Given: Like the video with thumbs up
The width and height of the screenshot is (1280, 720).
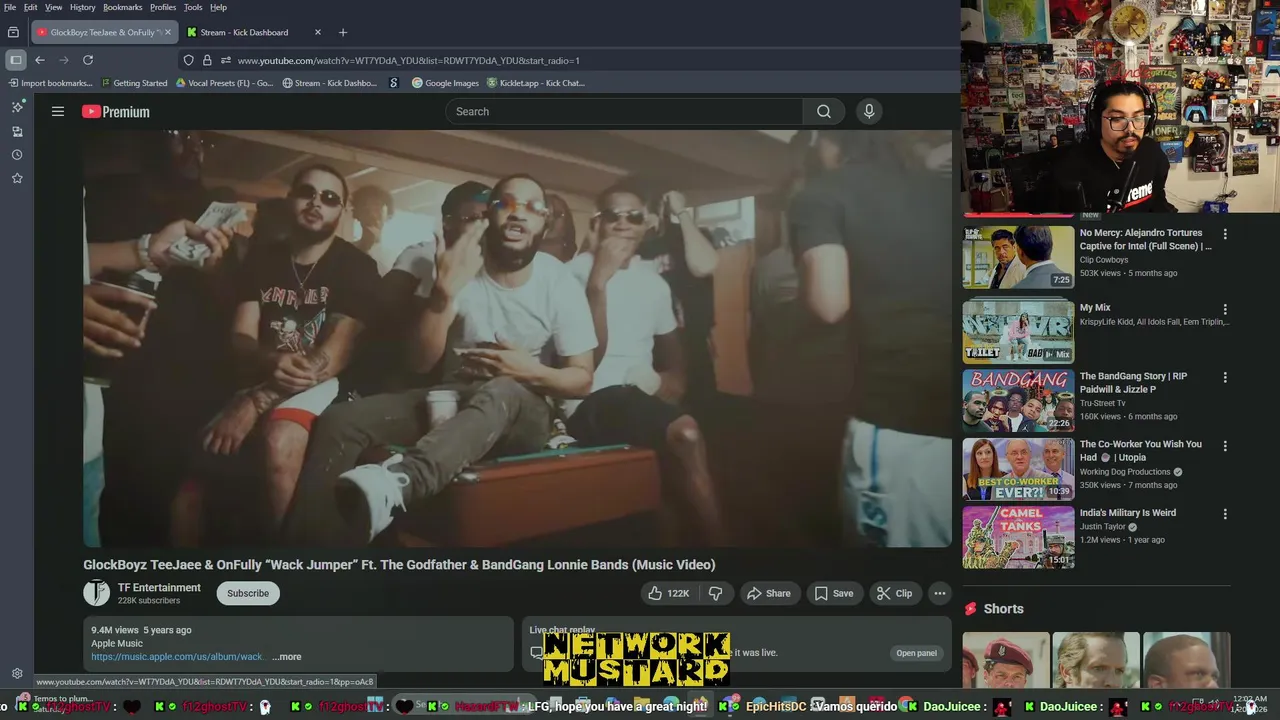Looking at the screenshot, I should (668, 593).
